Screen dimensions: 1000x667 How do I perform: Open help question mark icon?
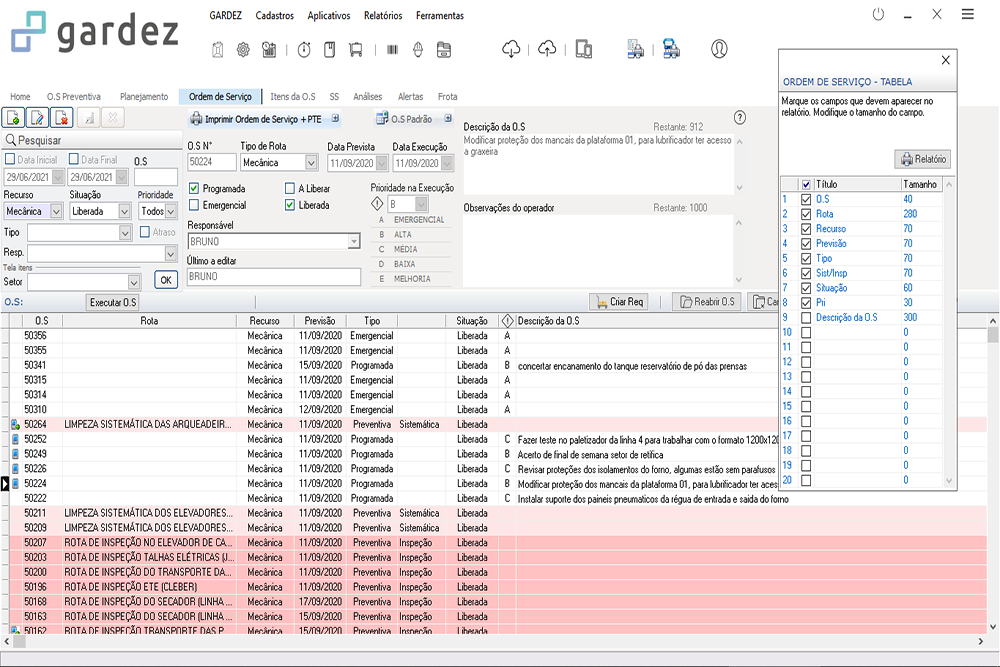click(740, 117)
